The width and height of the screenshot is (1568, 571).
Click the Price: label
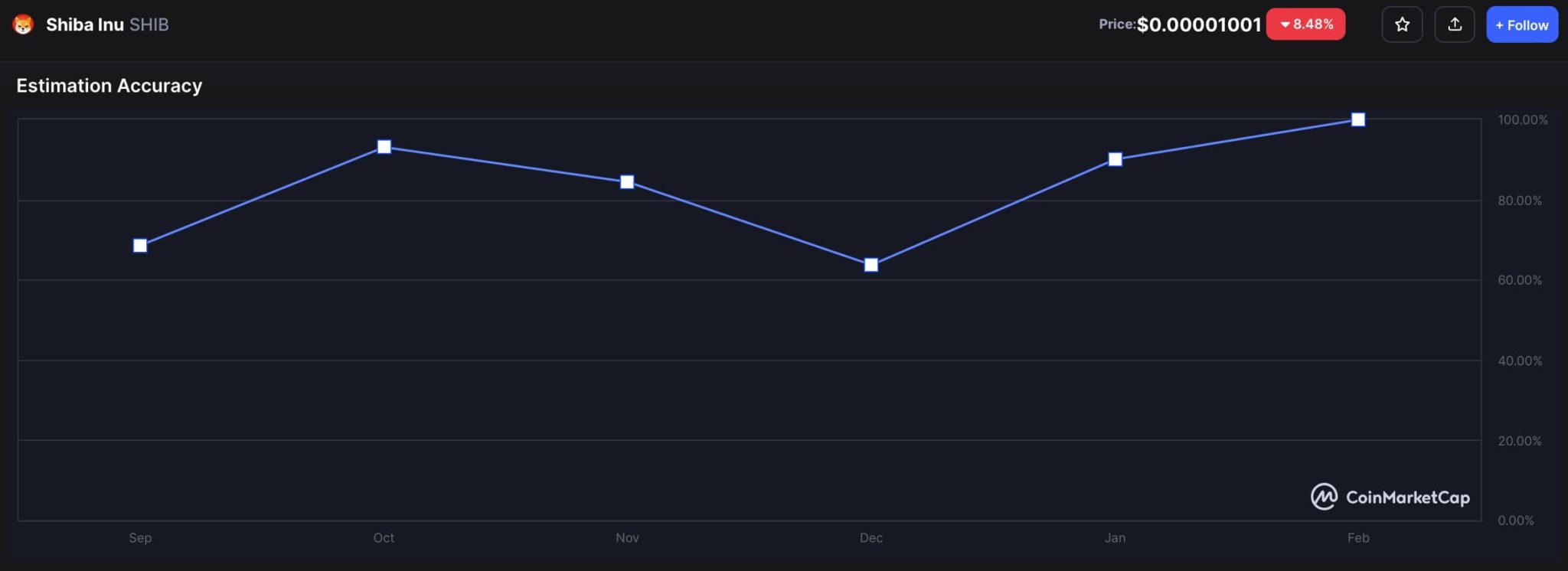click(1117, 24)
